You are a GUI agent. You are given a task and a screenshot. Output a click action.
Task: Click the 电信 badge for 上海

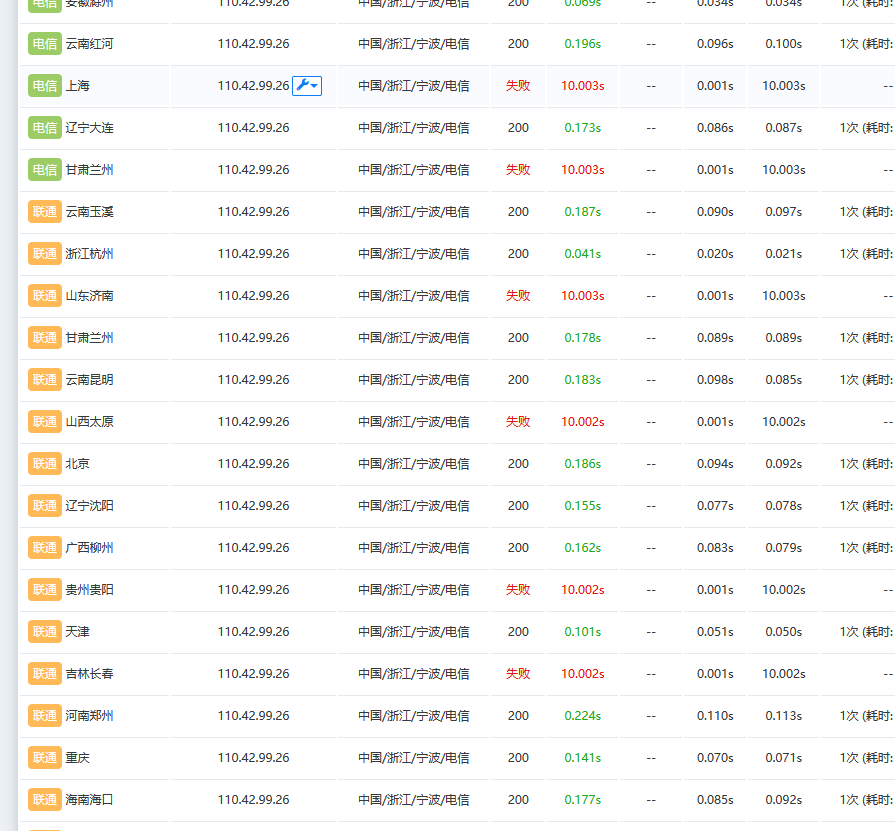click(x=45, y=86)
